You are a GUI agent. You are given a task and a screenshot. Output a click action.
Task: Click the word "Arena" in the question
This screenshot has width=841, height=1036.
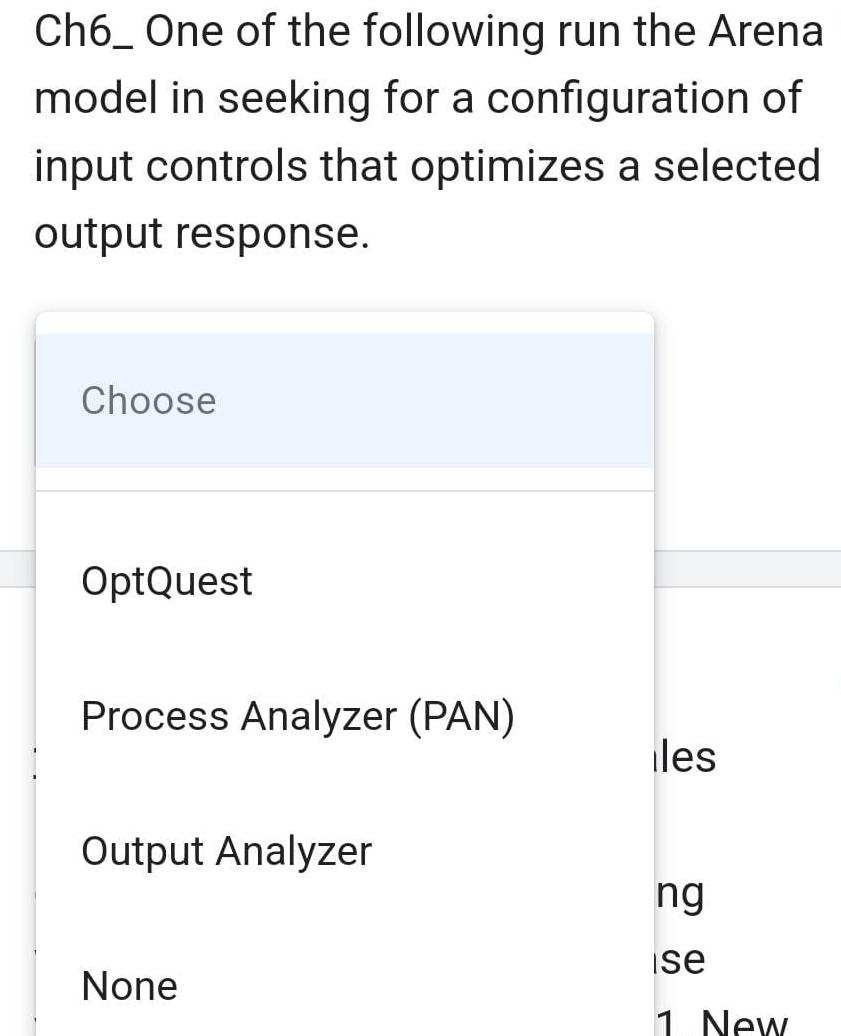coord(765,33)
